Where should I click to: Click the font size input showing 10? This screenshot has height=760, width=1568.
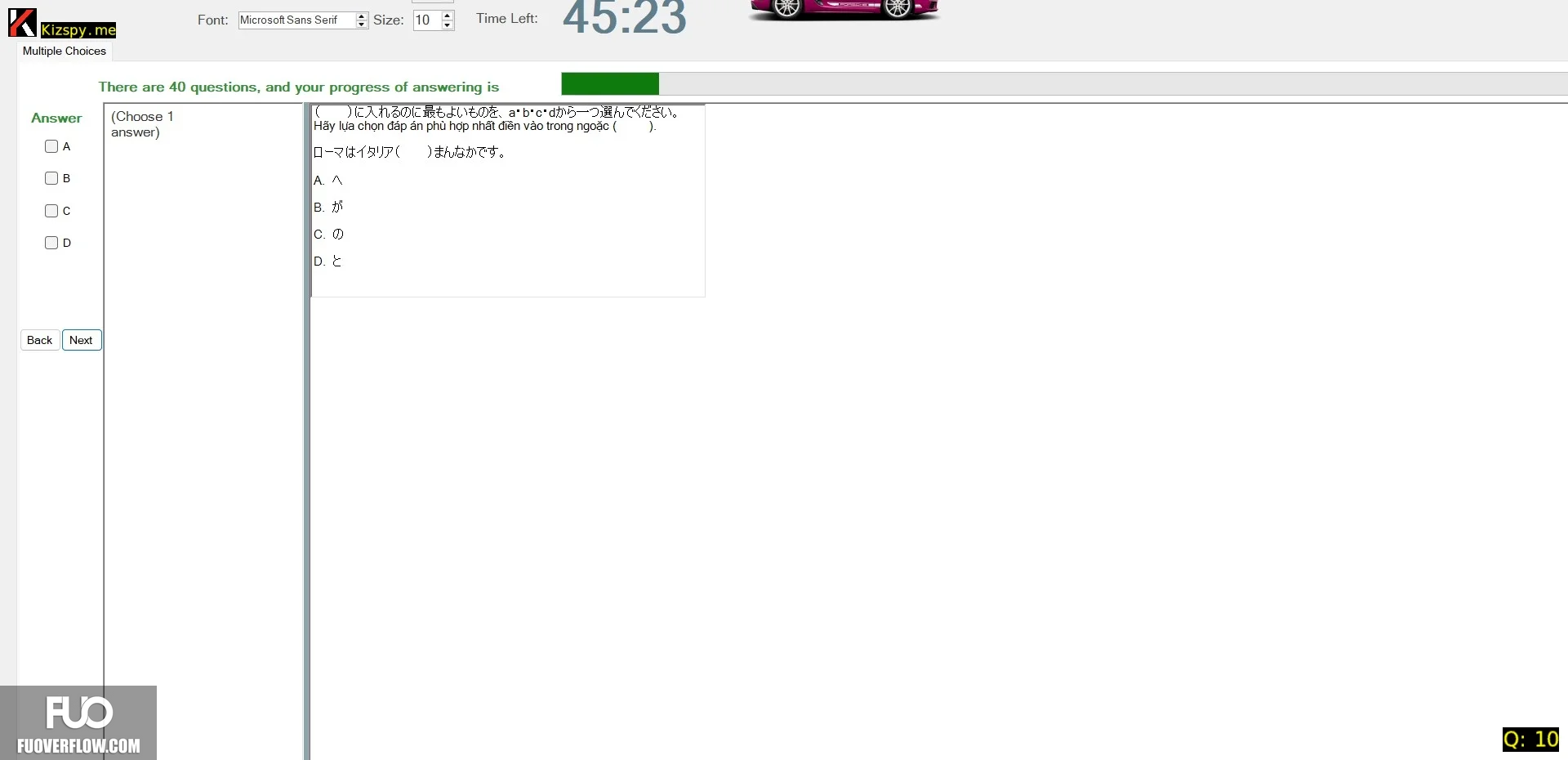click(x=427, y=20)
